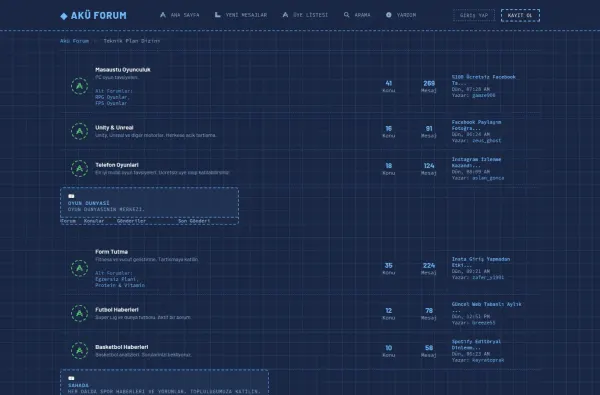This screenshot has width=600, height=395.
Task: Open last post 'Spotify Editöryal Dinleme...'
Action: click(476, 344)
